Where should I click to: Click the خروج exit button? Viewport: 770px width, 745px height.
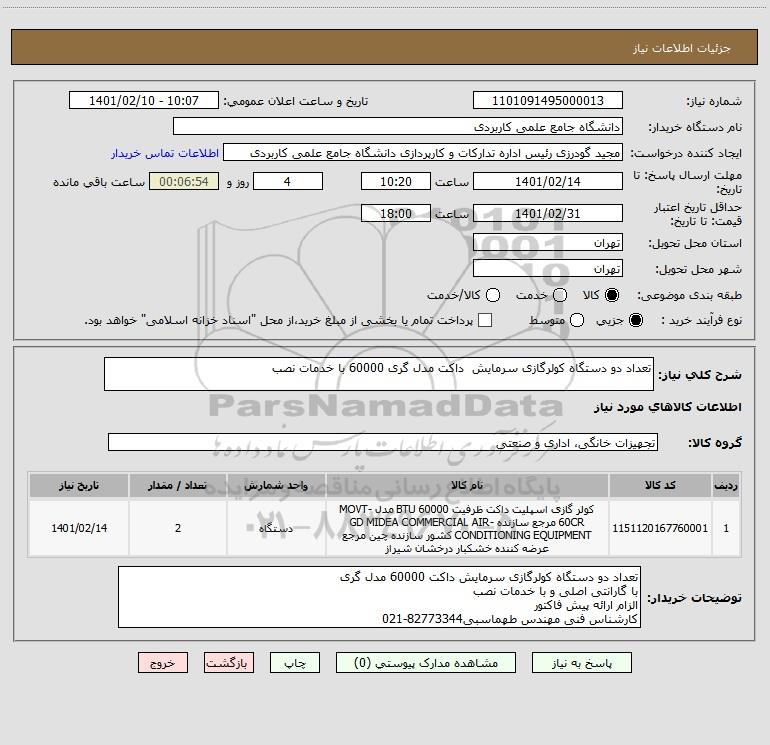pyautogui.click(x=163, y=663)
